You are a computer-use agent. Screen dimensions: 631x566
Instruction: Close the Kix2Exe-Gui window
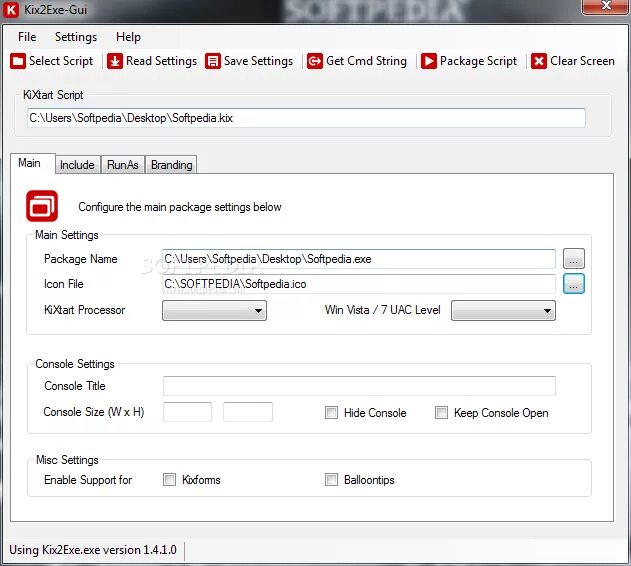(606, 6)
